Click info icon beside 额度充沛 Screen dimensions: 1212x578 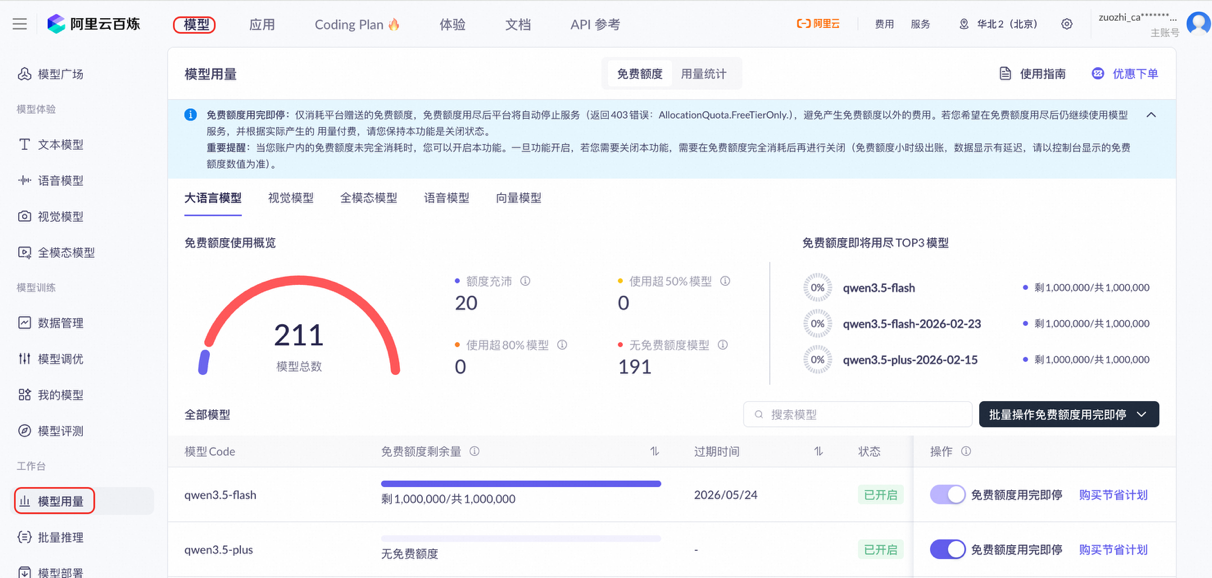pos(525,282)
